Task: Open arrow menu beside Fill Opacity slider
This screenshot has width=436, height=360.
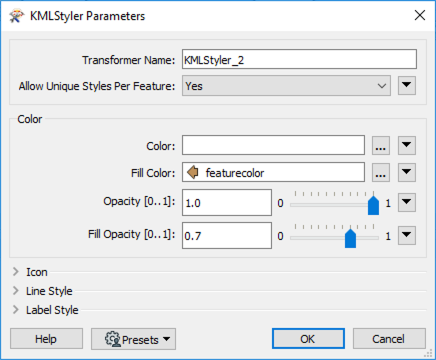Action: [407, 235]
